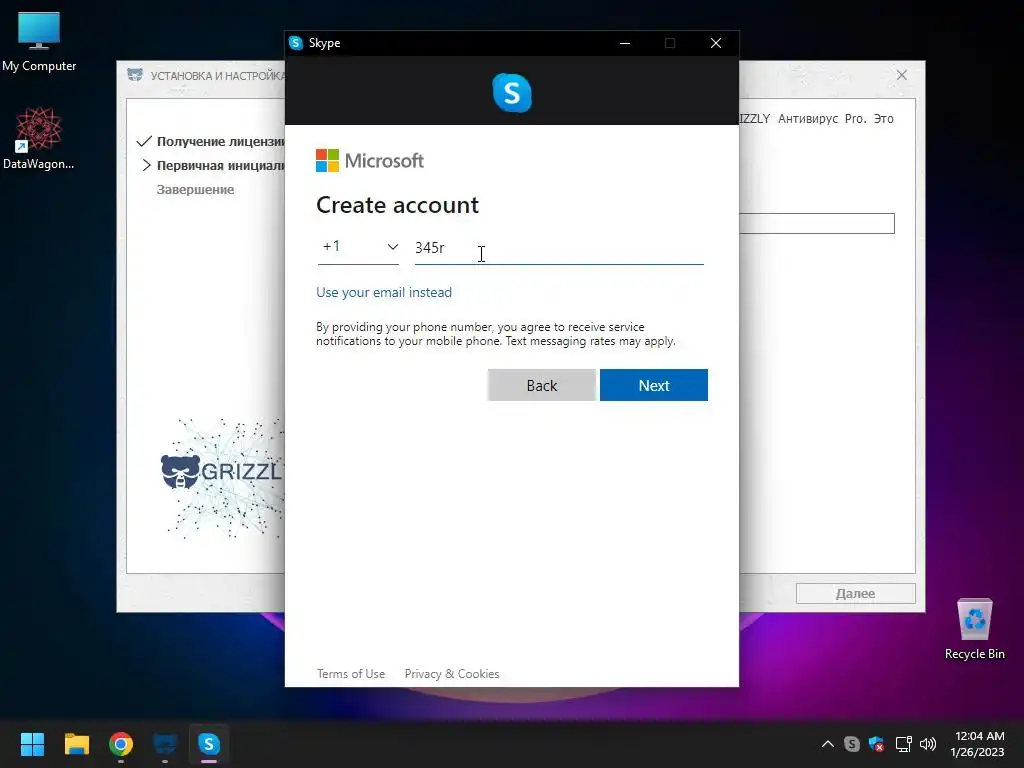Screen dimensions: 1024x768
Task: Click the Далее button in installer
Action: [x=856, y=594]
